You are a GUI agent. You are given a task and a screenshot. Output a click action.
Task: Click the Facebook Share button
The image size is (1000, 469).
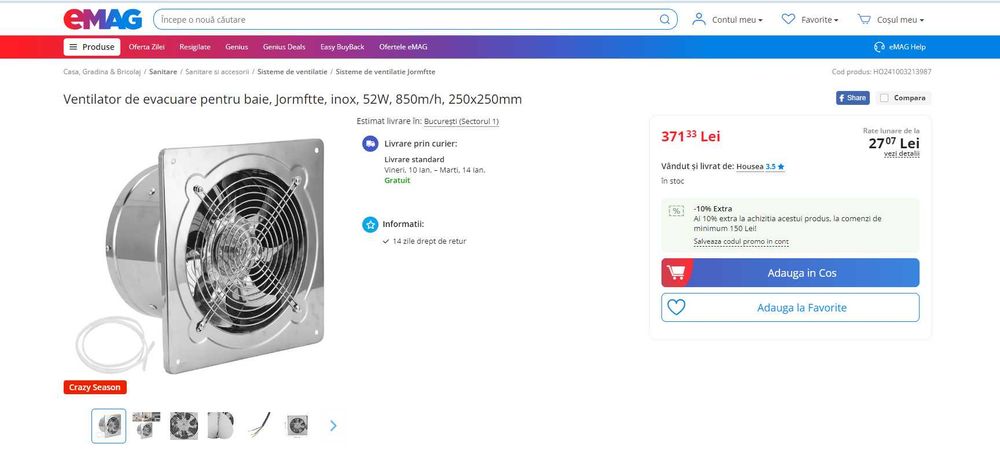[x=852, y=98]
